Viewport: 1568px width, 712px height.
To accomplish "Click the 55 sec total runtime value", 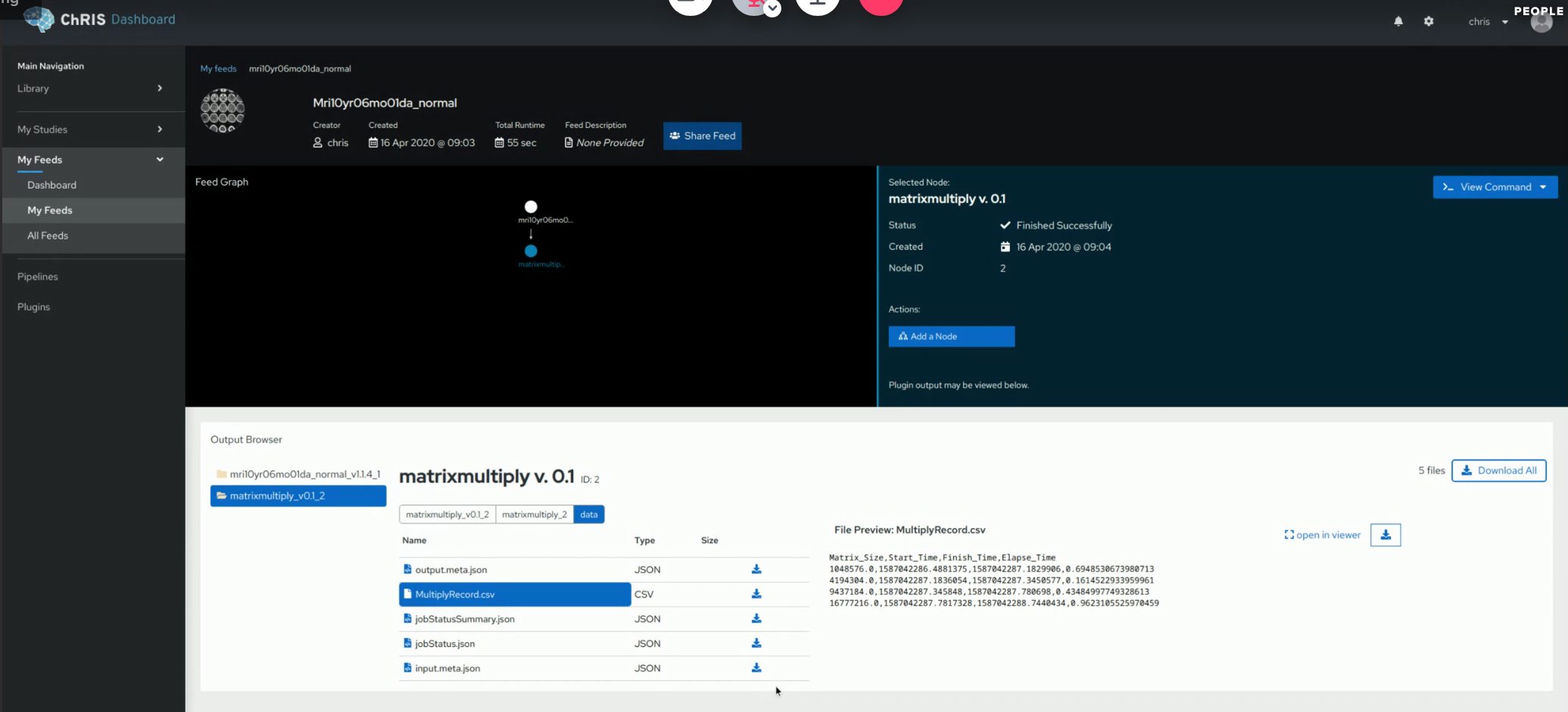I will point(522,142).
